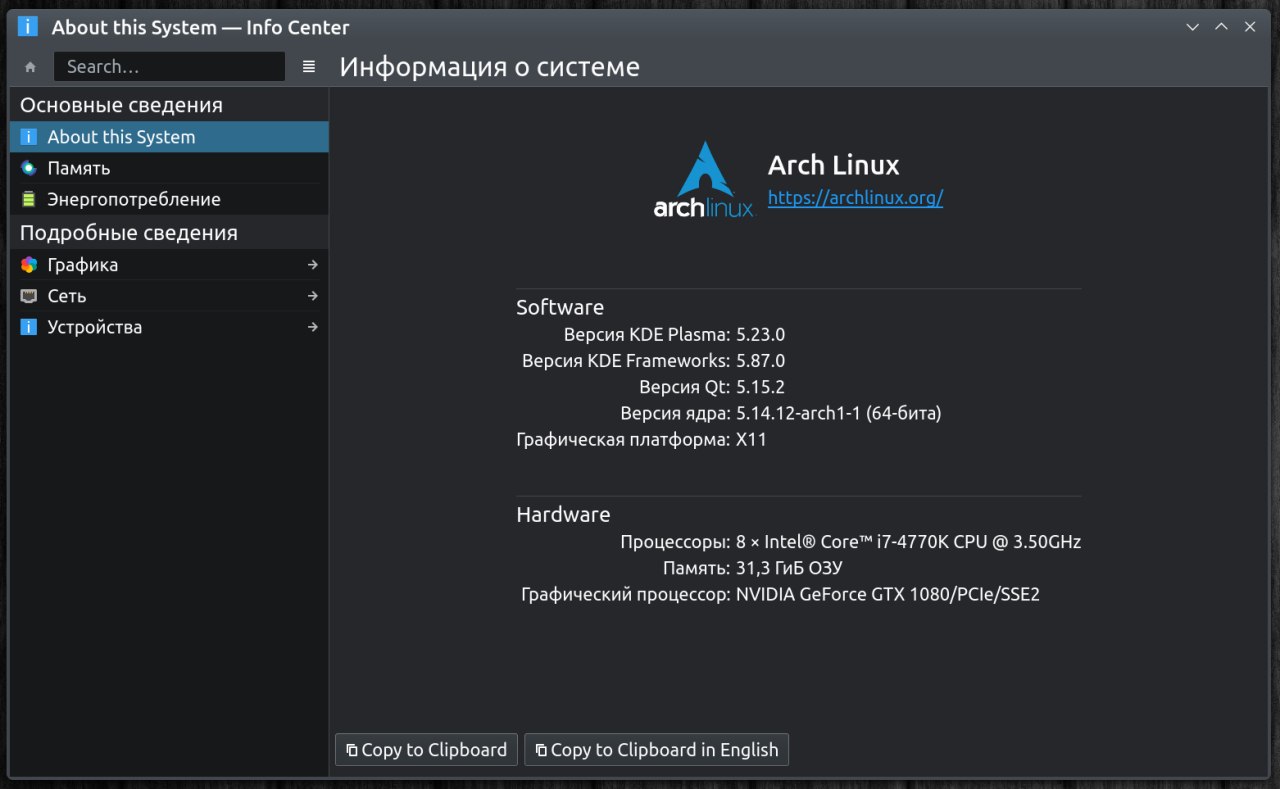Click the About this System info icon

(x=29, y=137)
